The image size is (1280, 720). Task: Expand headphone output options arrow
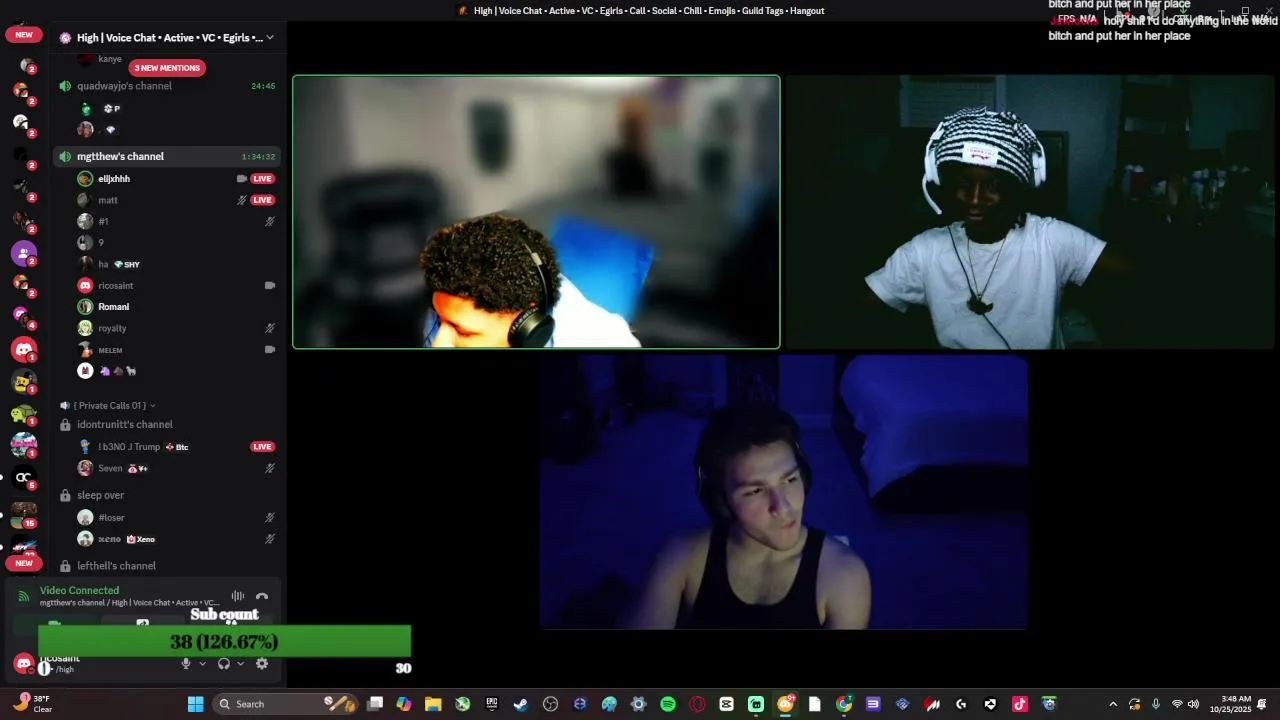coord(240,663)
